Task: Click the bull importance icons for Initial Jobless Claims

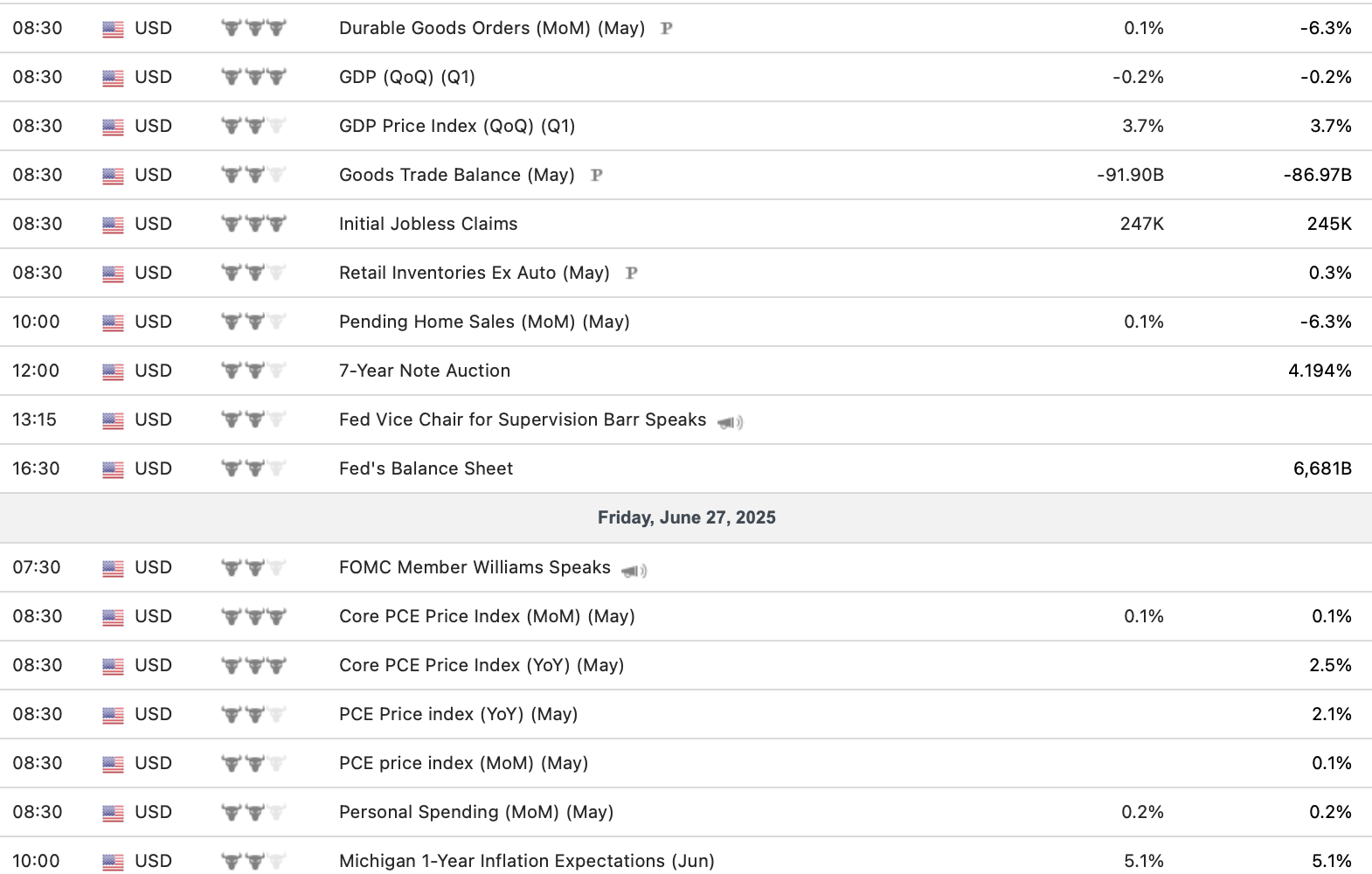Action: coord(253,224)
